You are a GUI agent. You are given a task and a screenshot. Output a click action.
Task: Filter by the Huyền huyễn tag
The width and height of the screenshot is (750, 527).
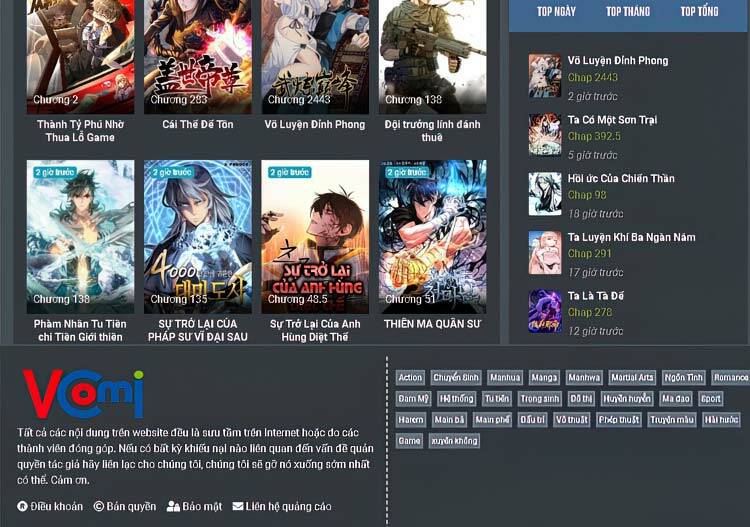[x=627, y=399]
